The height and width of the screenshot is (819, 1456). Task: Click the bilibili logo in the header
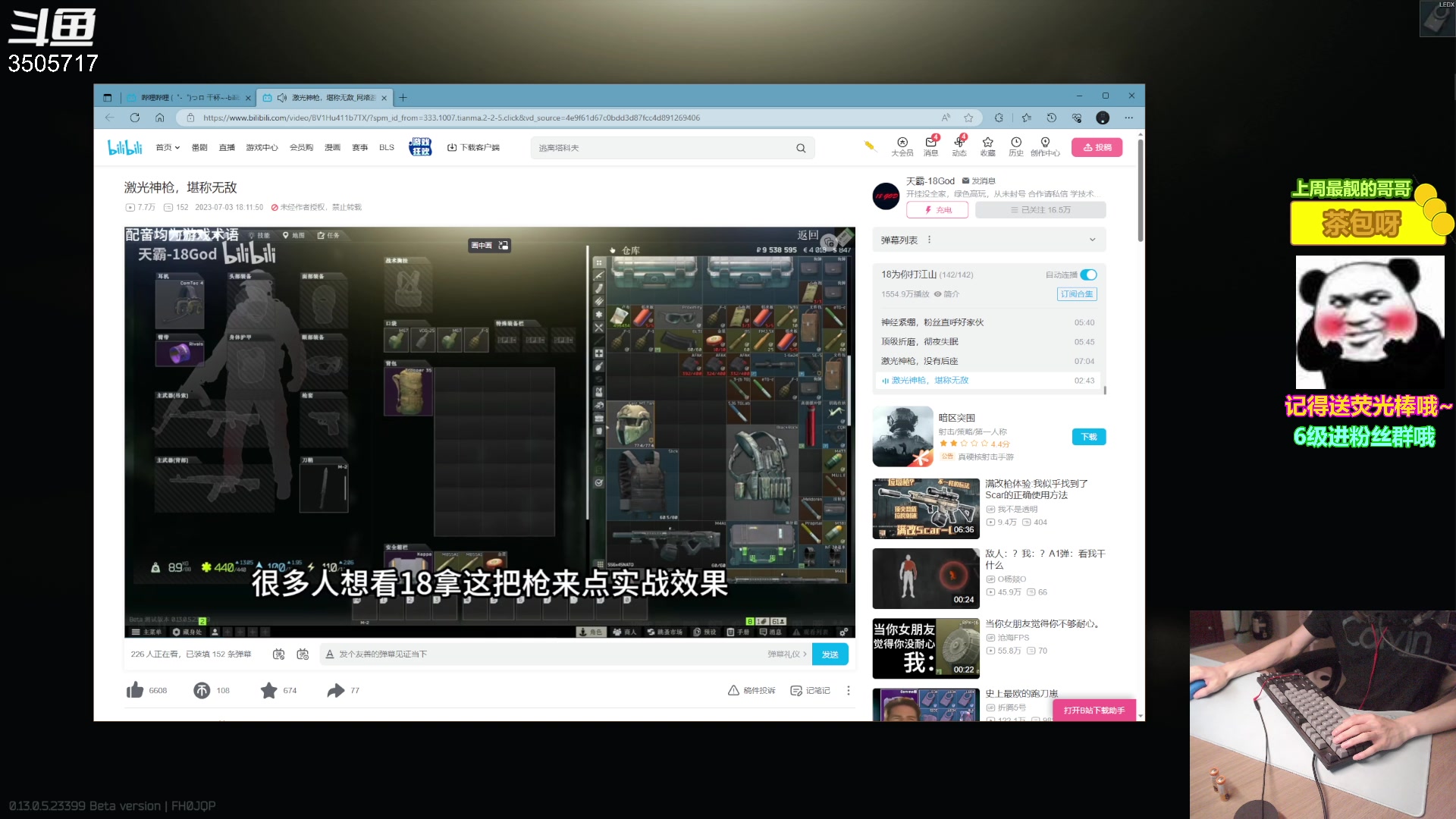point(125,147)
